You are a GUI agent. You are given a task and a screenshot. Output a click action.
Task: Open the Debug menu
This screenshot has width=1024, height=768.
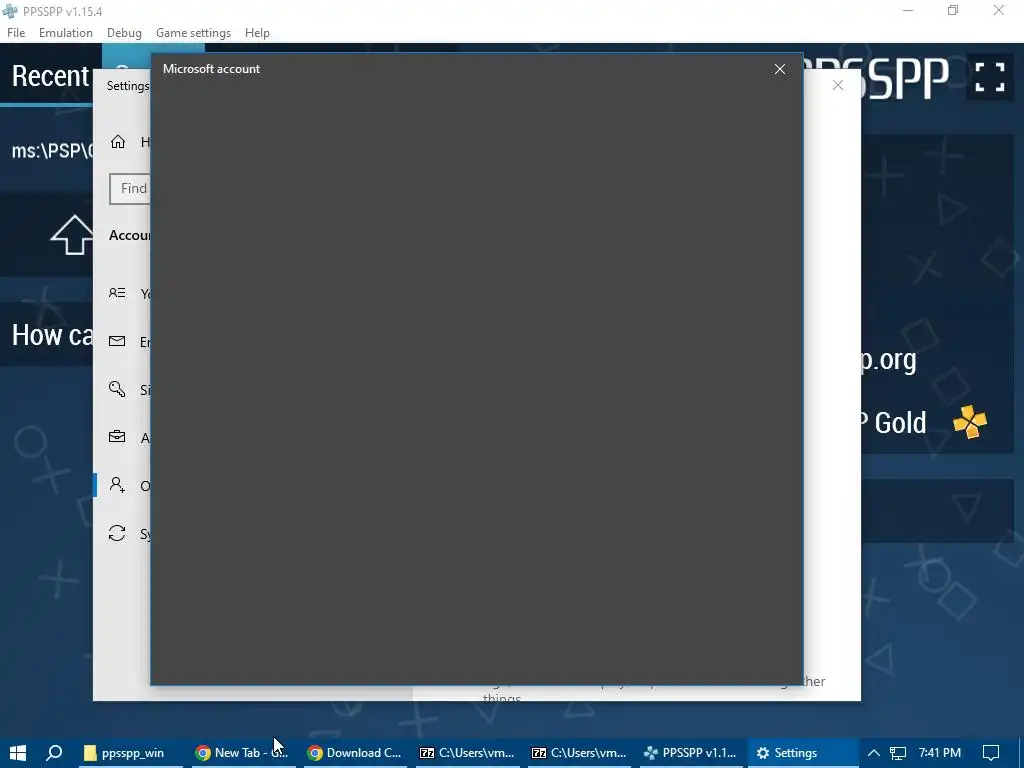pyautogui.click(x=124, y=33)
